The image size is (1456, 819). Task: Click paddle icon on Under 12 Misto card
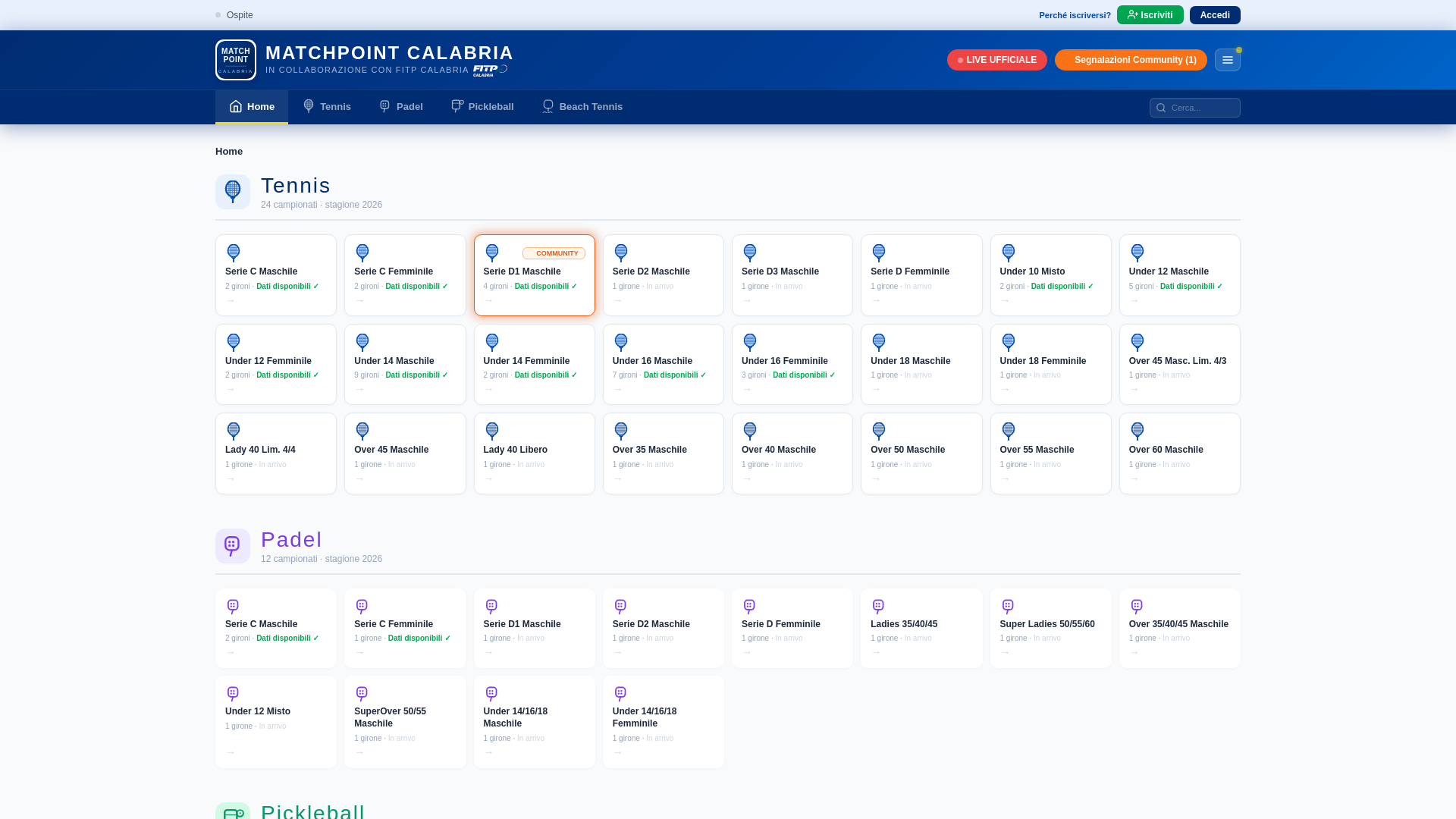[233, 693]
